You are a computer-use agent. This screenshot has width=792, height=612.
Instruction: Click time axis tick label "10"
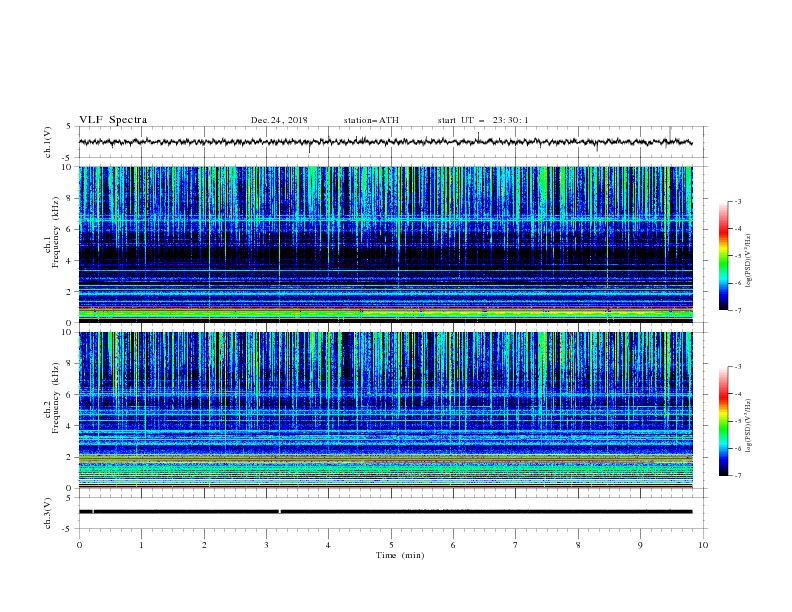(703, 545)
